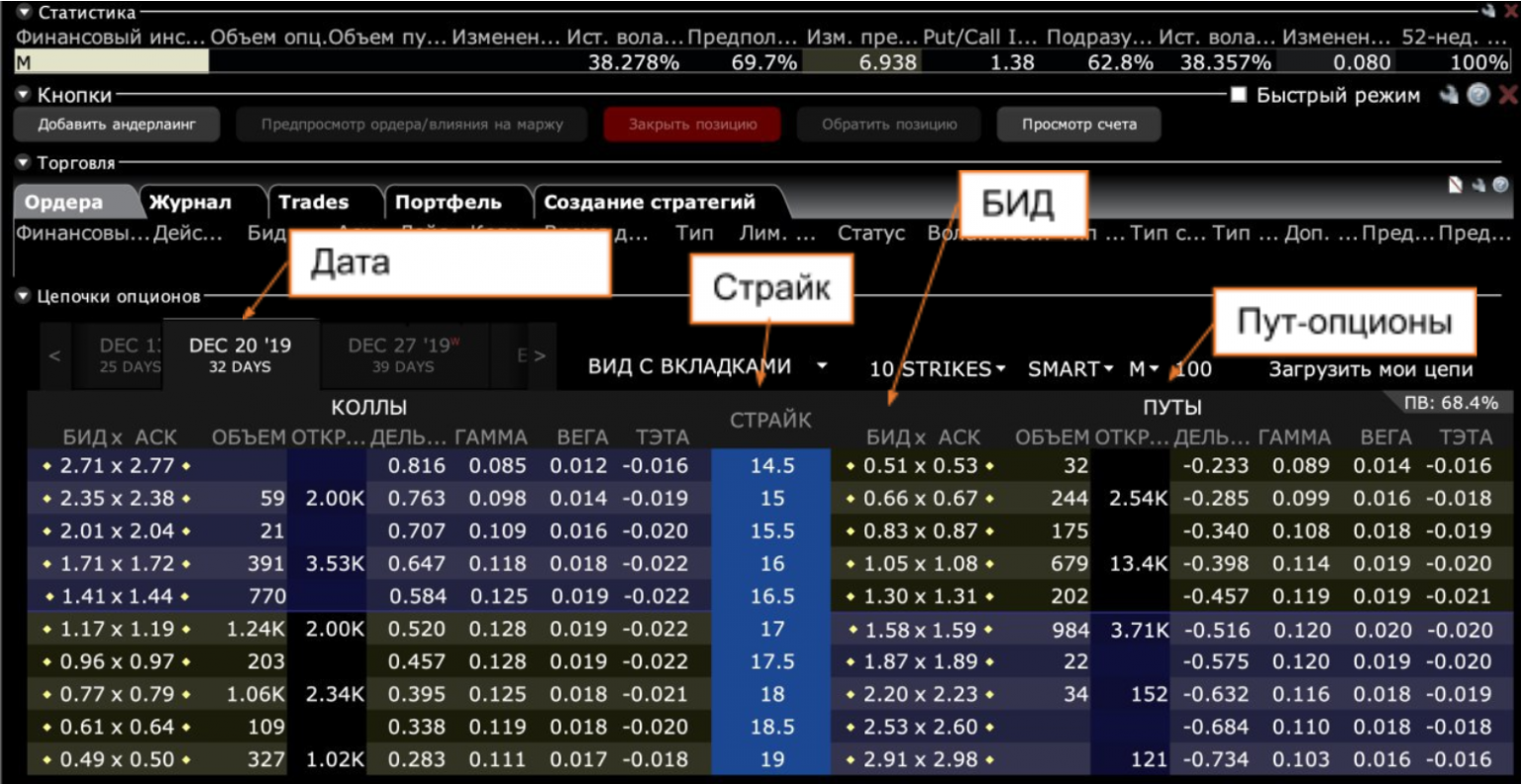This screenshot has width=1521, height=784.
Task: Open the 10 STRIKES dropdown
Action: click(x=937, y=369)
